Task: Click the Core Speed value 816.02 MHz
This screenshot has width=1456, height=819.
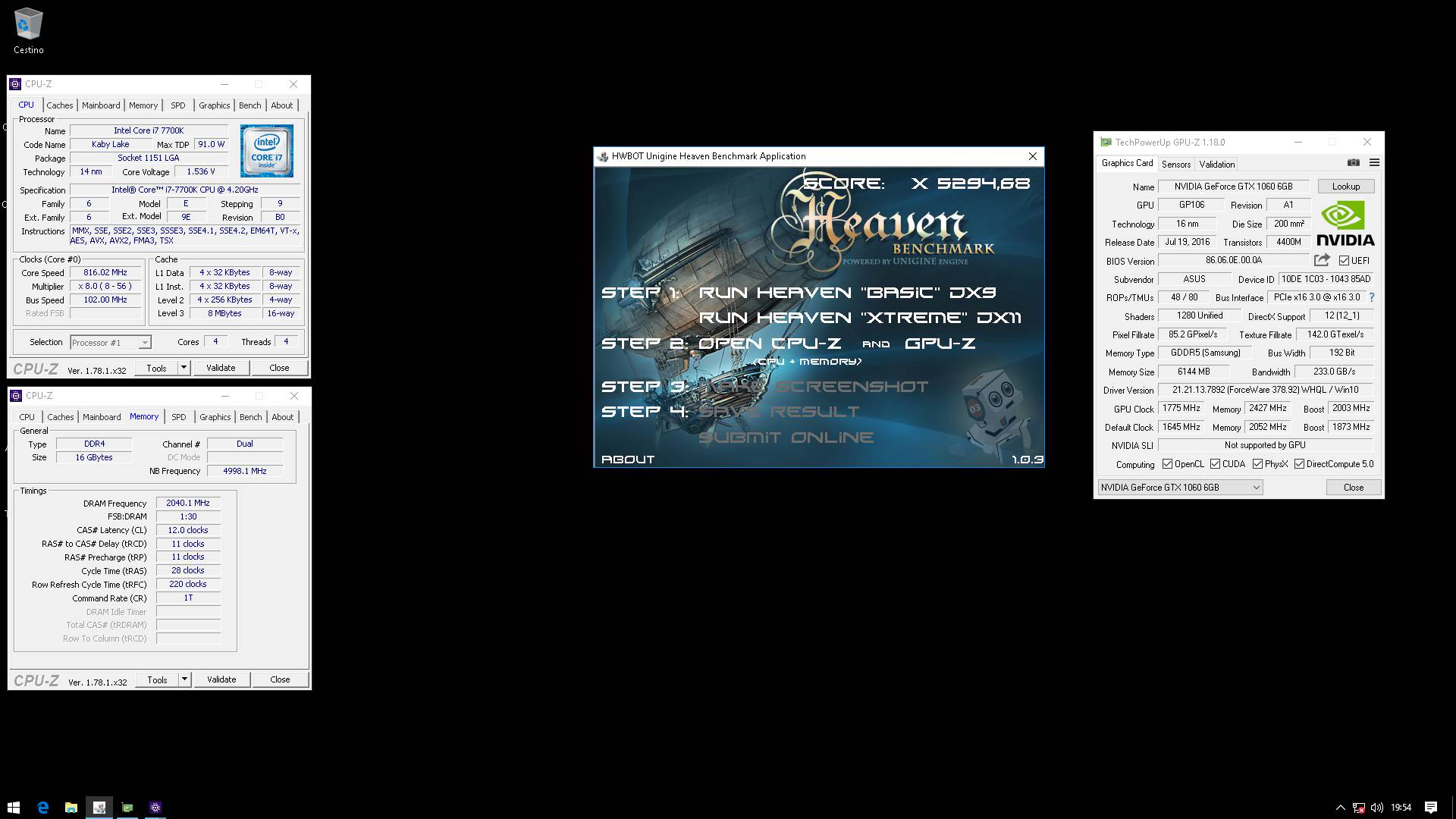Action: click(x=105, y=272)
